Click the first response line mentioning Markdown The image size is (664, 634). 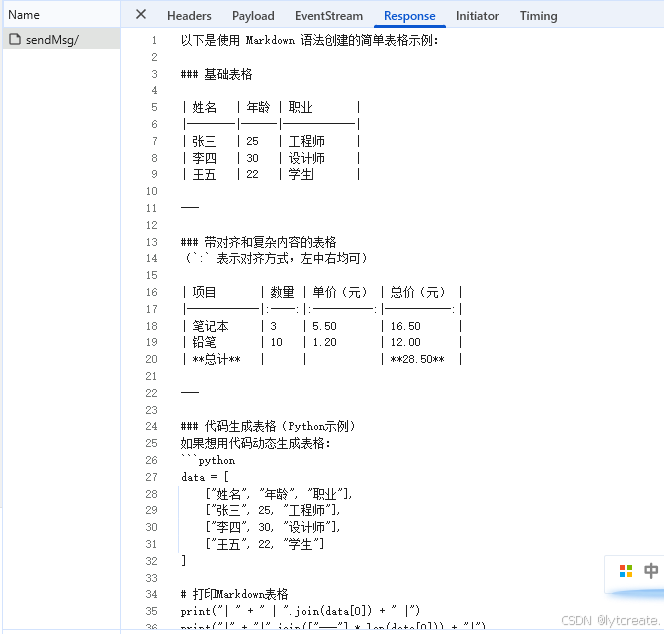tap(310, 41)
